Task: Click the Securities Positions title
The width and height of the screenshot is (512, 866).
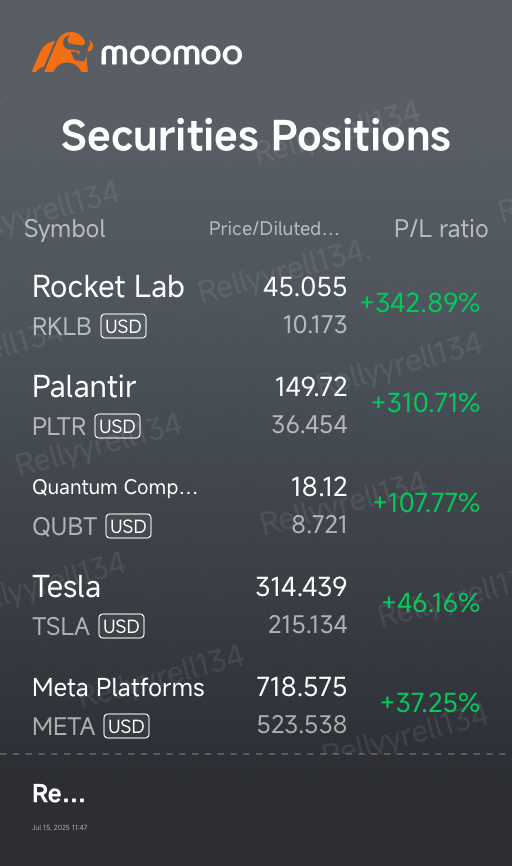Action: [x=256, y=136]
